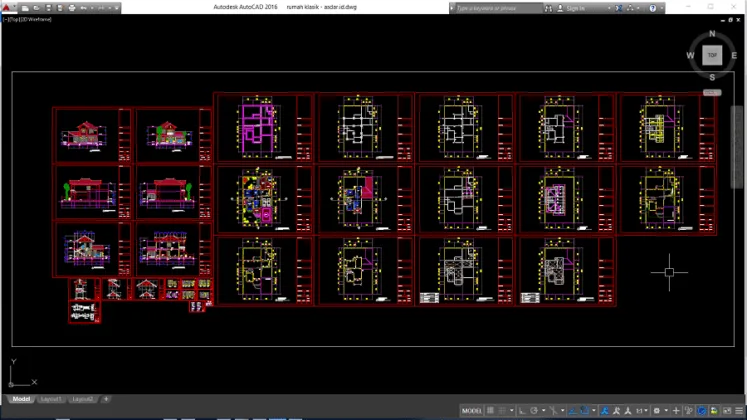The image size is (747, 420).
Task: Expand the Quick Access Toolbar customize arrow
Action: 116,8
